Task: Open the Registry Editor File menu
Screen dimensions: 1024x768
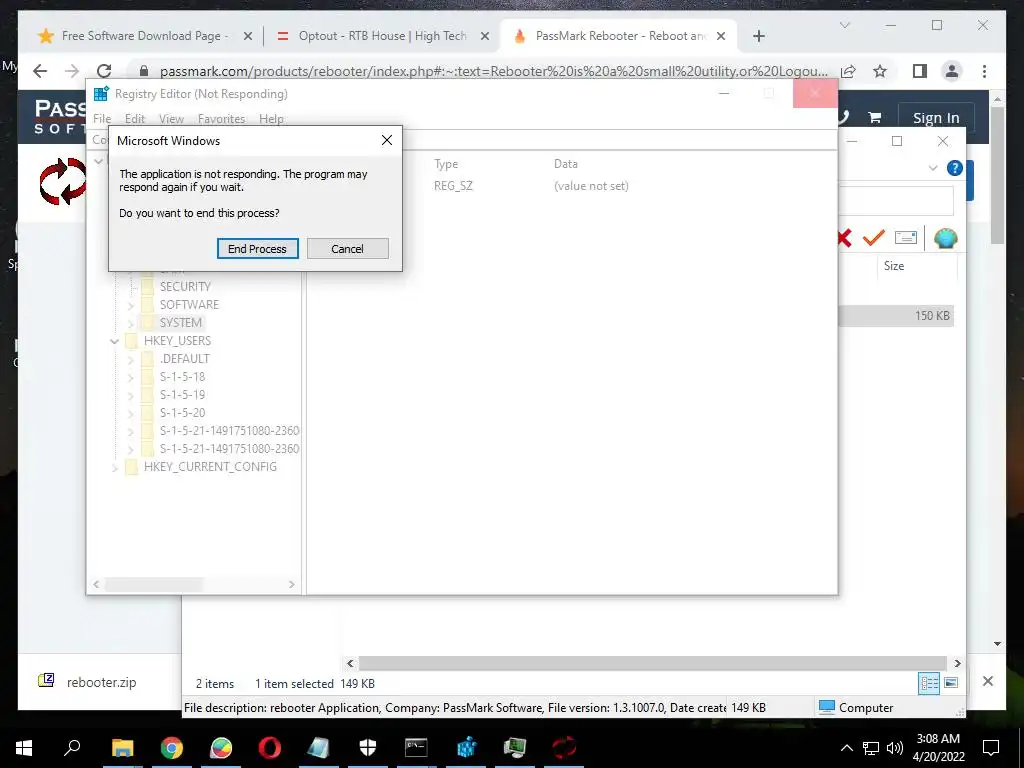Action: pyautogui.click(x=102, y=119)
